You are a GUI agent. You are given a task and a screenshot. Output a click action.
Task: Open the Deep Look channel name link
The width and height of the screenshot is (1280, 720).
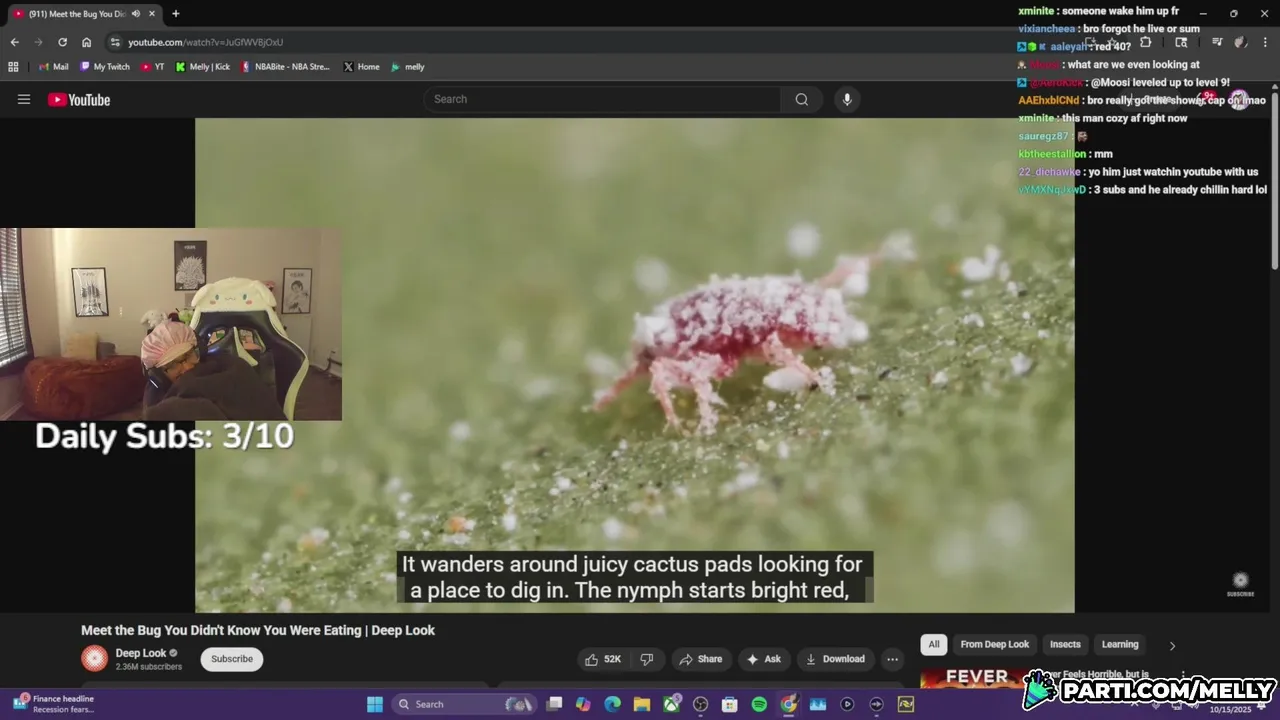141,653
